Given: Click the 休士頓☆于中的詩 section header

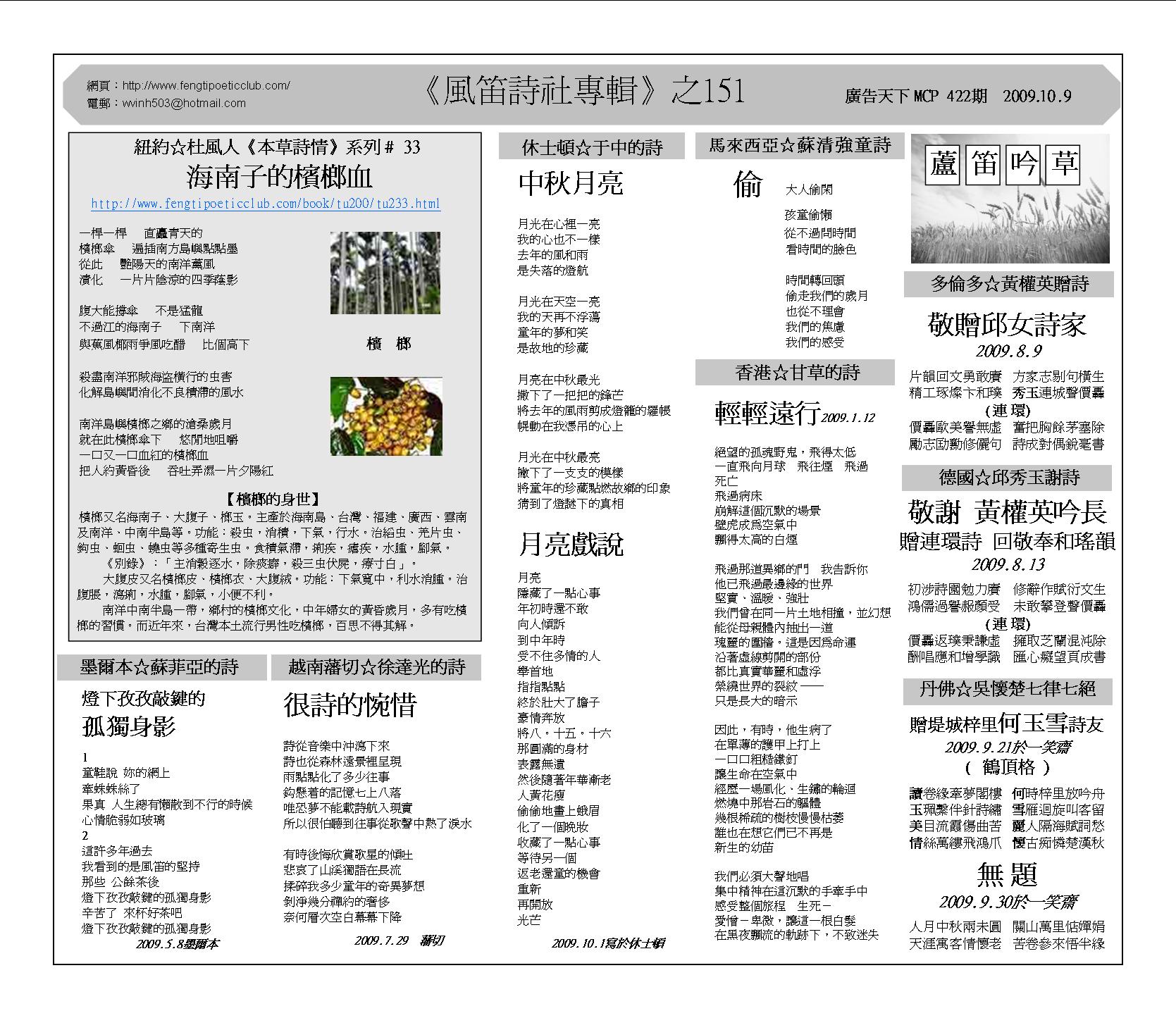Looking at the screenshot, I should (x=592, y=147).
